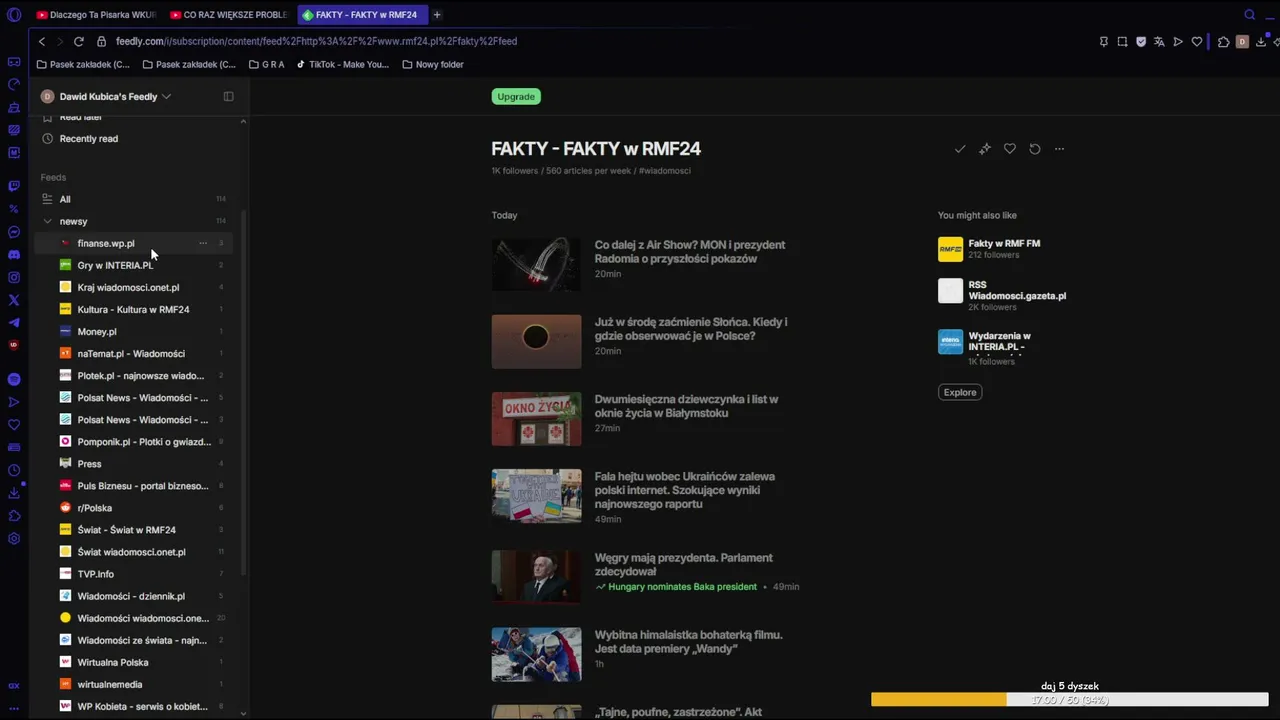Open the Okno Życia article thumbnail

[x=536, y=419]
